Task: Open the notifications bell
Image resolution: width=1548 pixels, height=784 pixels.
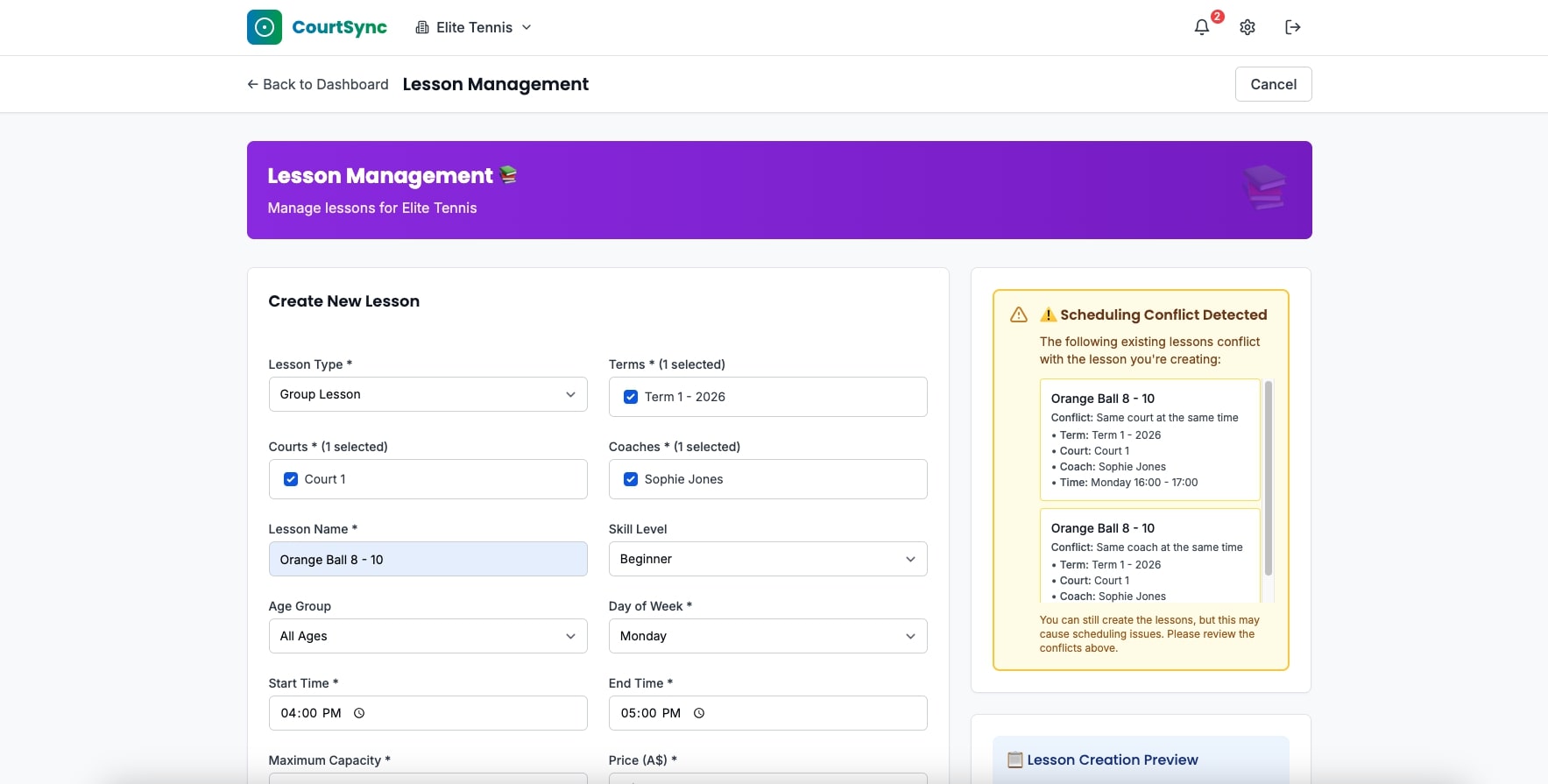Action: point(1202,27)
